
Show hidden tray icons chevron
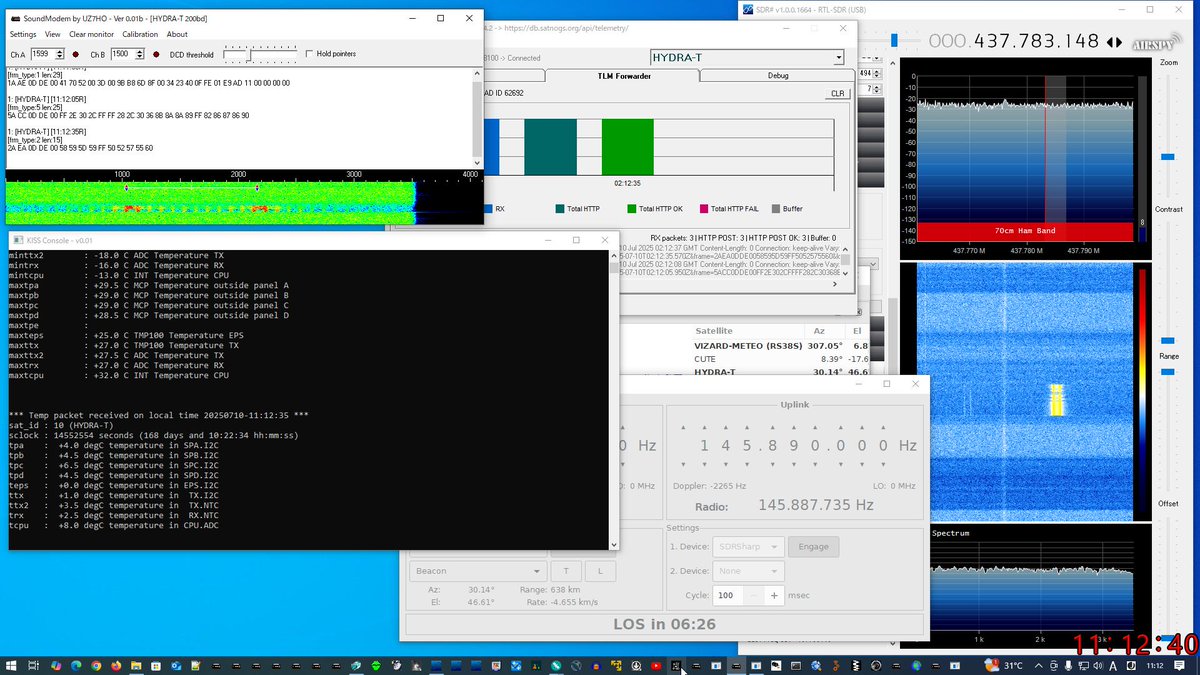(1037, 665)
